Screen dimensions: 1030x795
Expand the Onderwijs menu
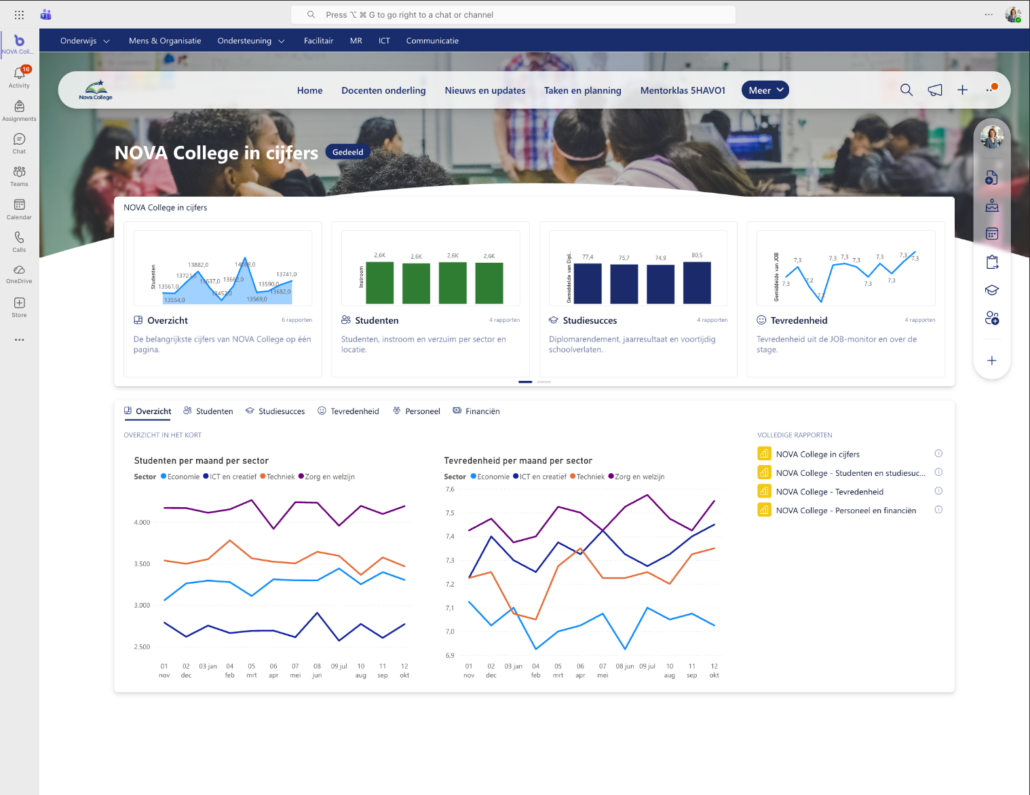(x=85, y=41)
